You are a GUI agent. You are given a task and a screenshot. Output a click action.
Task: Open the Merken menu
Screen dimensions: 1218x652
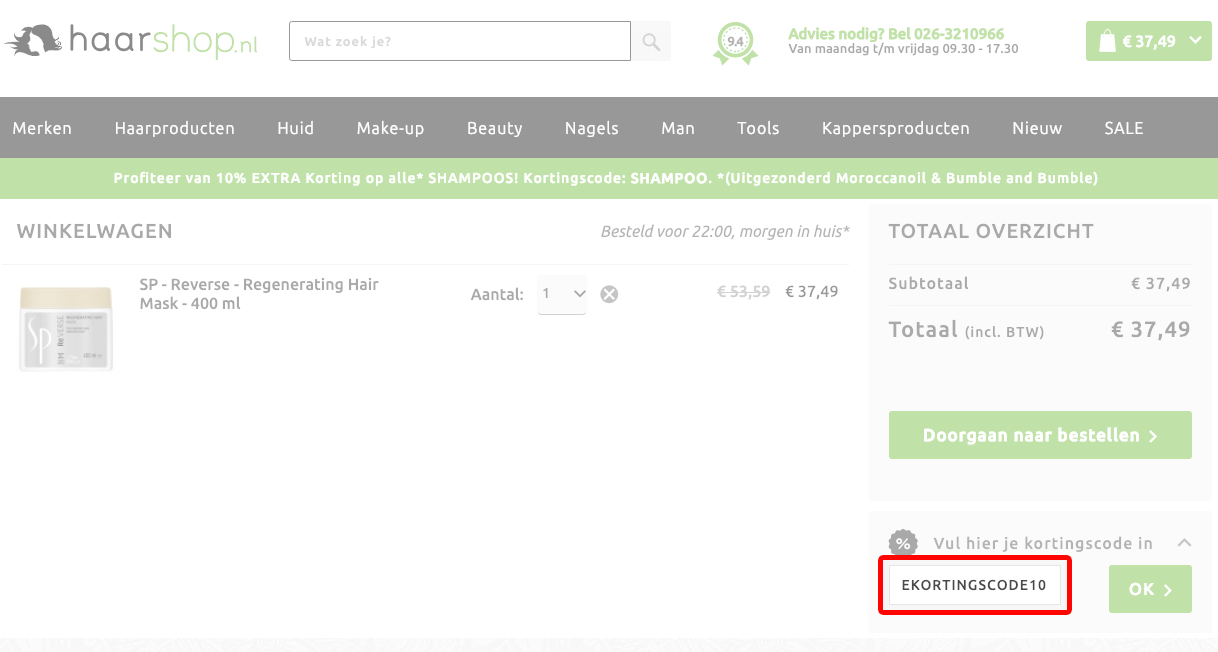pyautogui.click(x=42, y=128)
